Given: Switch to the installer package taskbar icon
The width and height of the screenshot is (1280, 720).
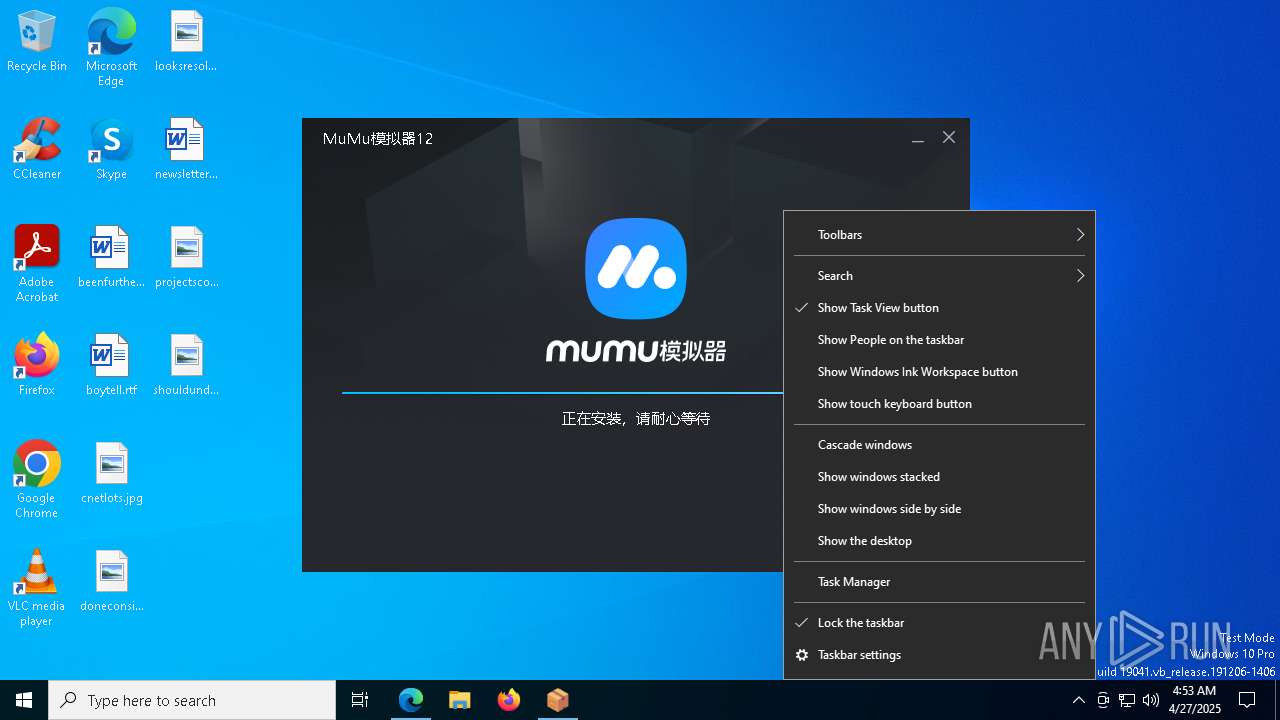Looking at the screenshot, I should [558, 700].
